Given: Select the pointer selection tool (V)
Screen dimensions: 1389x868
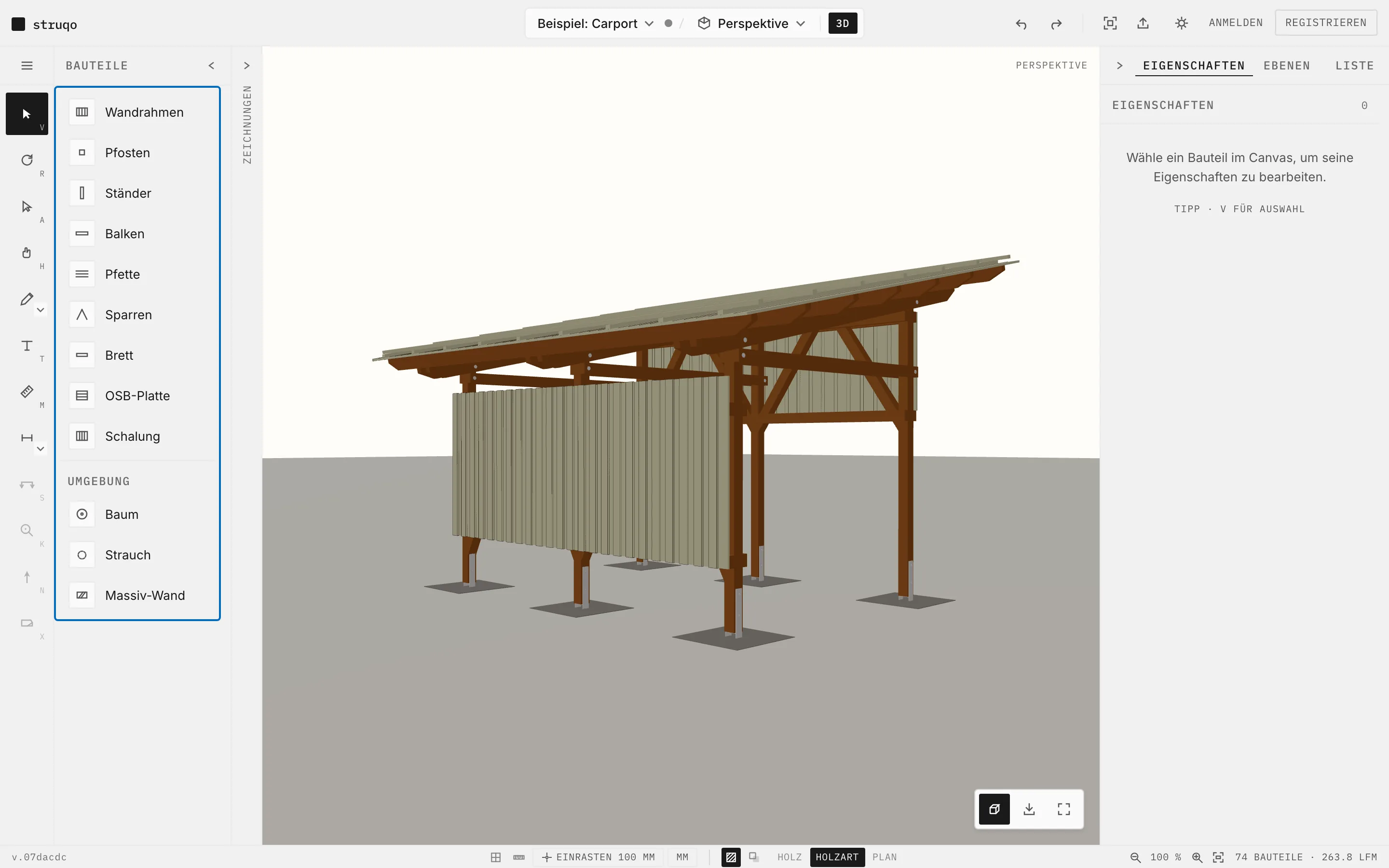Looking at the screenshot, I should (27, 114).
